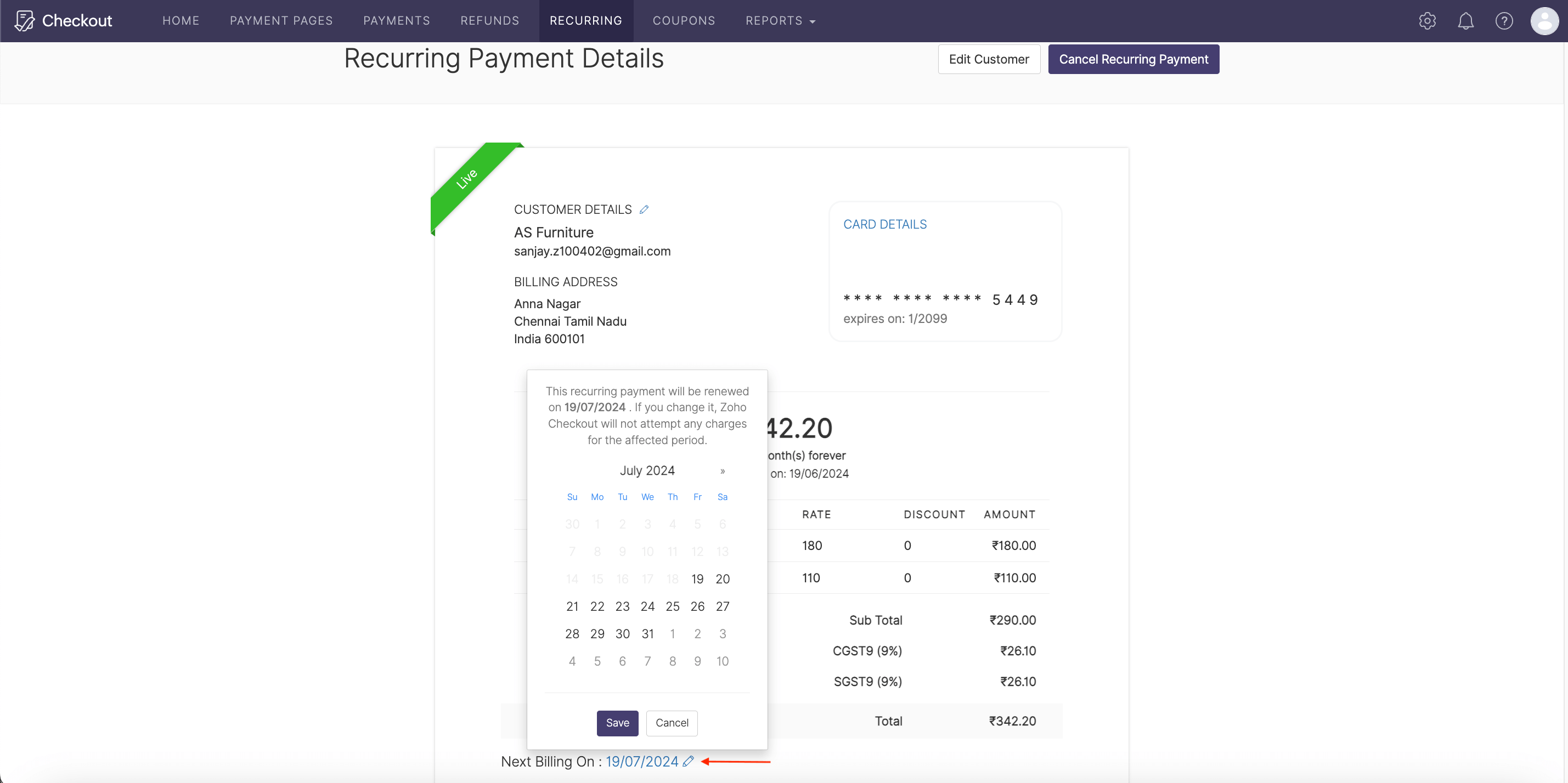The width and height of the screenshot is (1568, 783).
Task: Open the 19/07/2024 billing date link
Action: 641,761
